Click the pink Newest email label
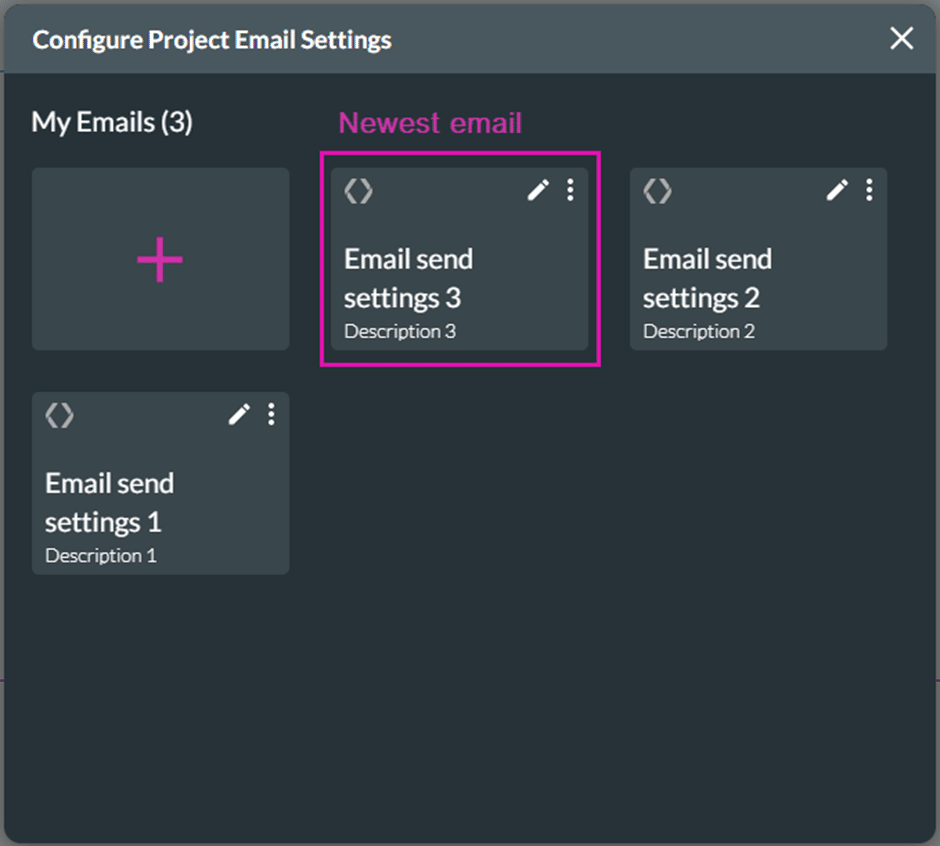The width and height of the screenshot is (940, 846). [430, 123]
